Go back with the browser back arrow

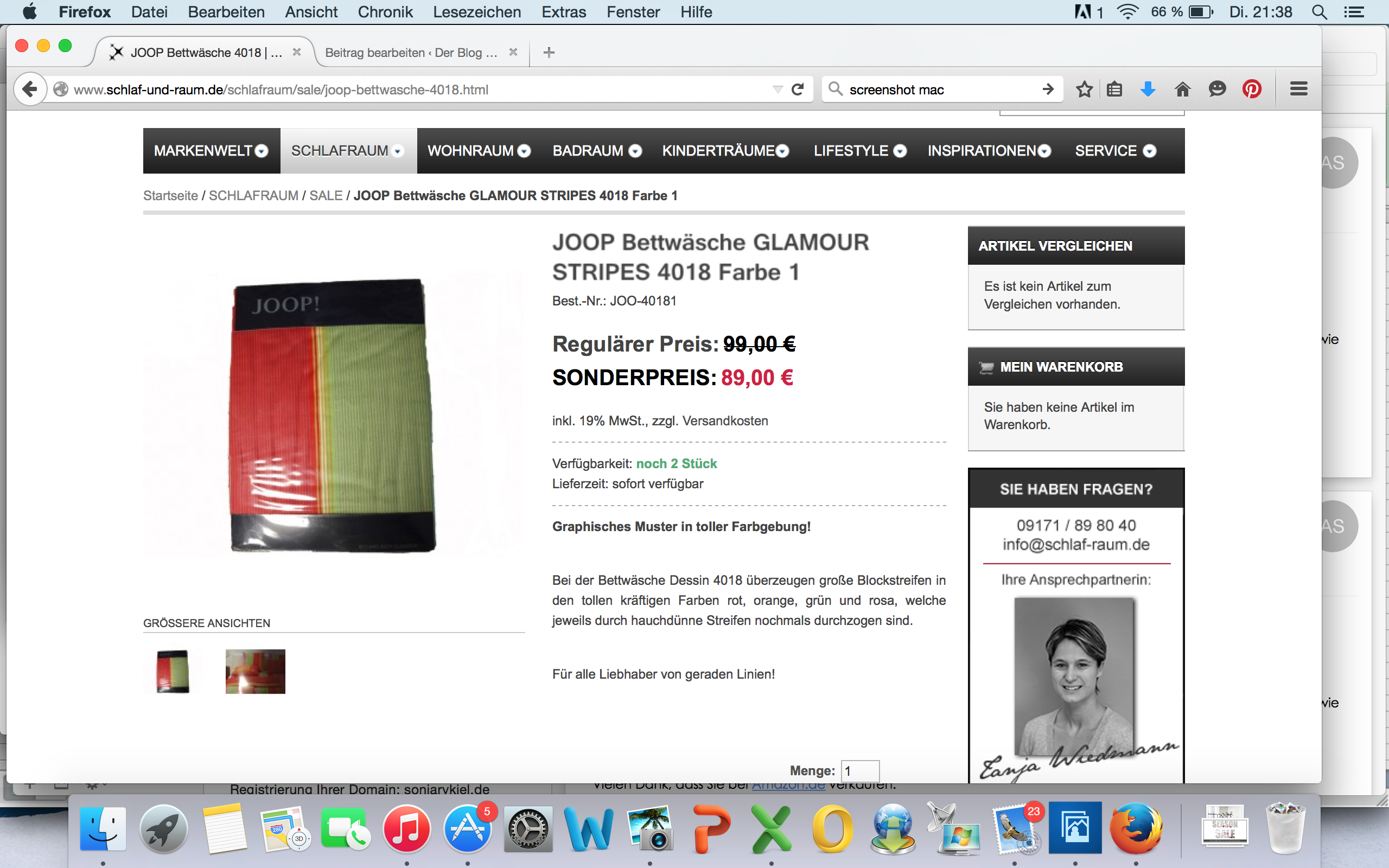click(29, 89)
